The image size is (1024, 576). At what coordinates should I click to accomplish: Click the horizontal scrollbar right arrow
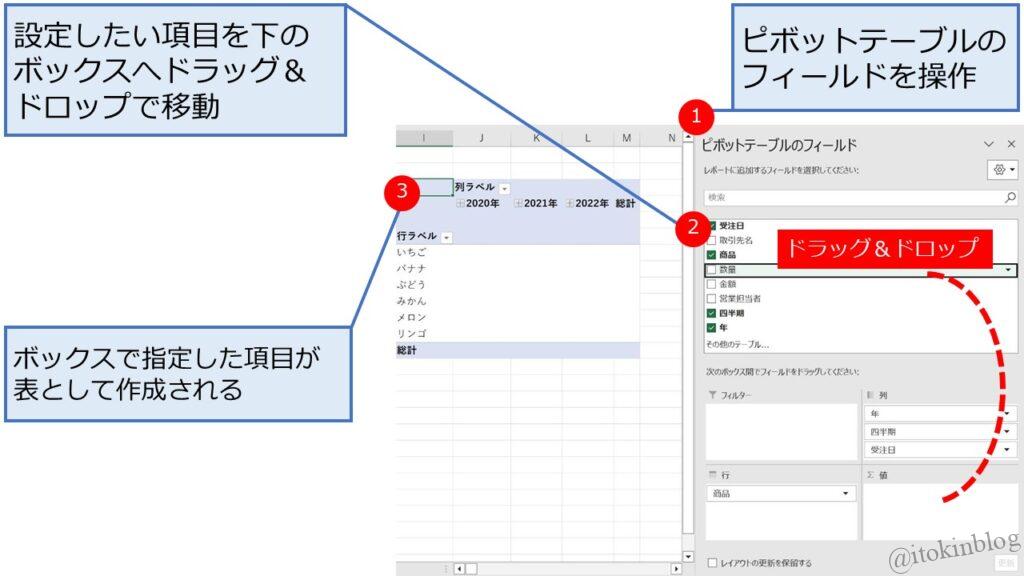pos(676,569)
